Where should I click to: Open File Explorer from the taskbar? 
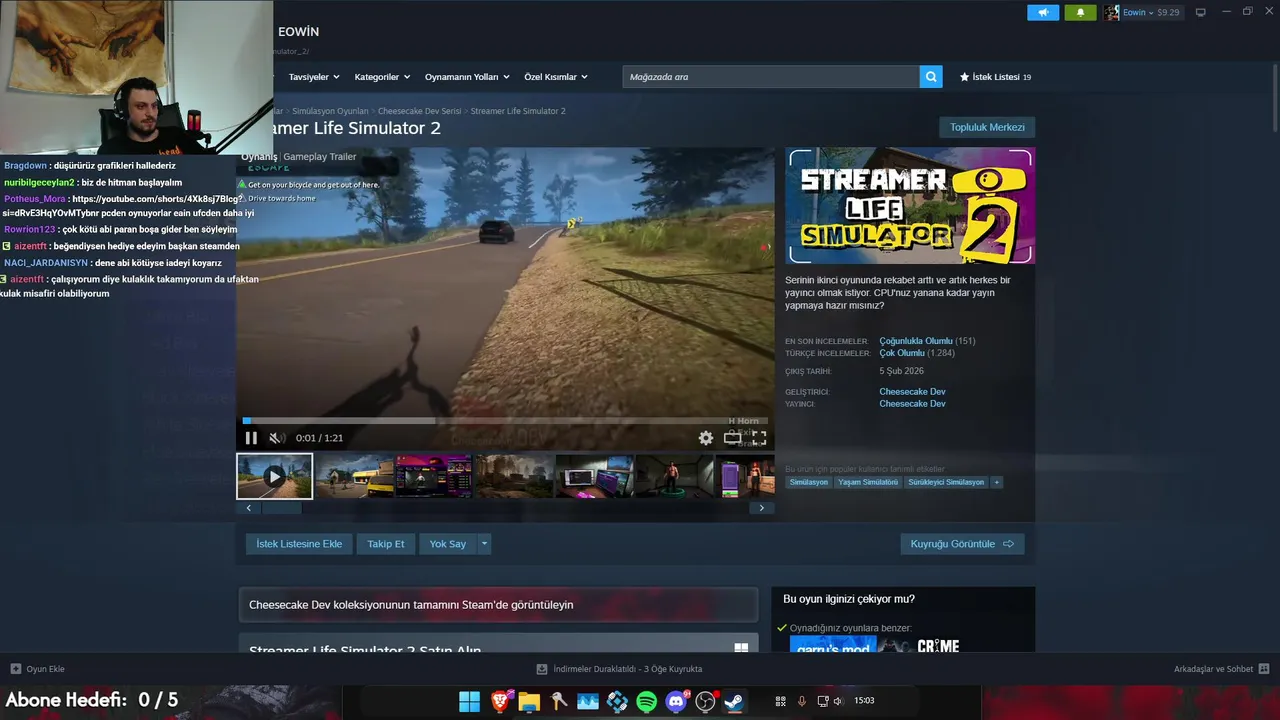[x=528, y=702]
